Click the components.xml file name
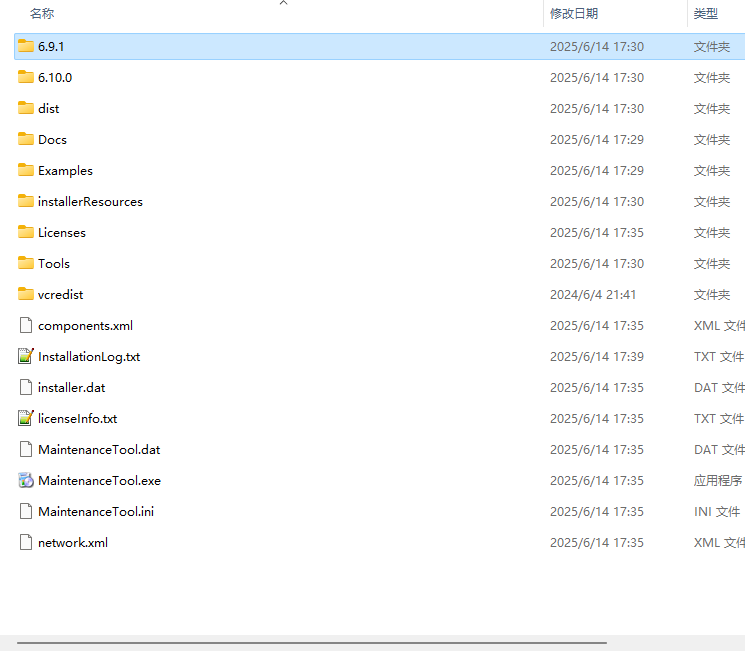Screen dimensions: 745x651 click(x=86, y=326)
